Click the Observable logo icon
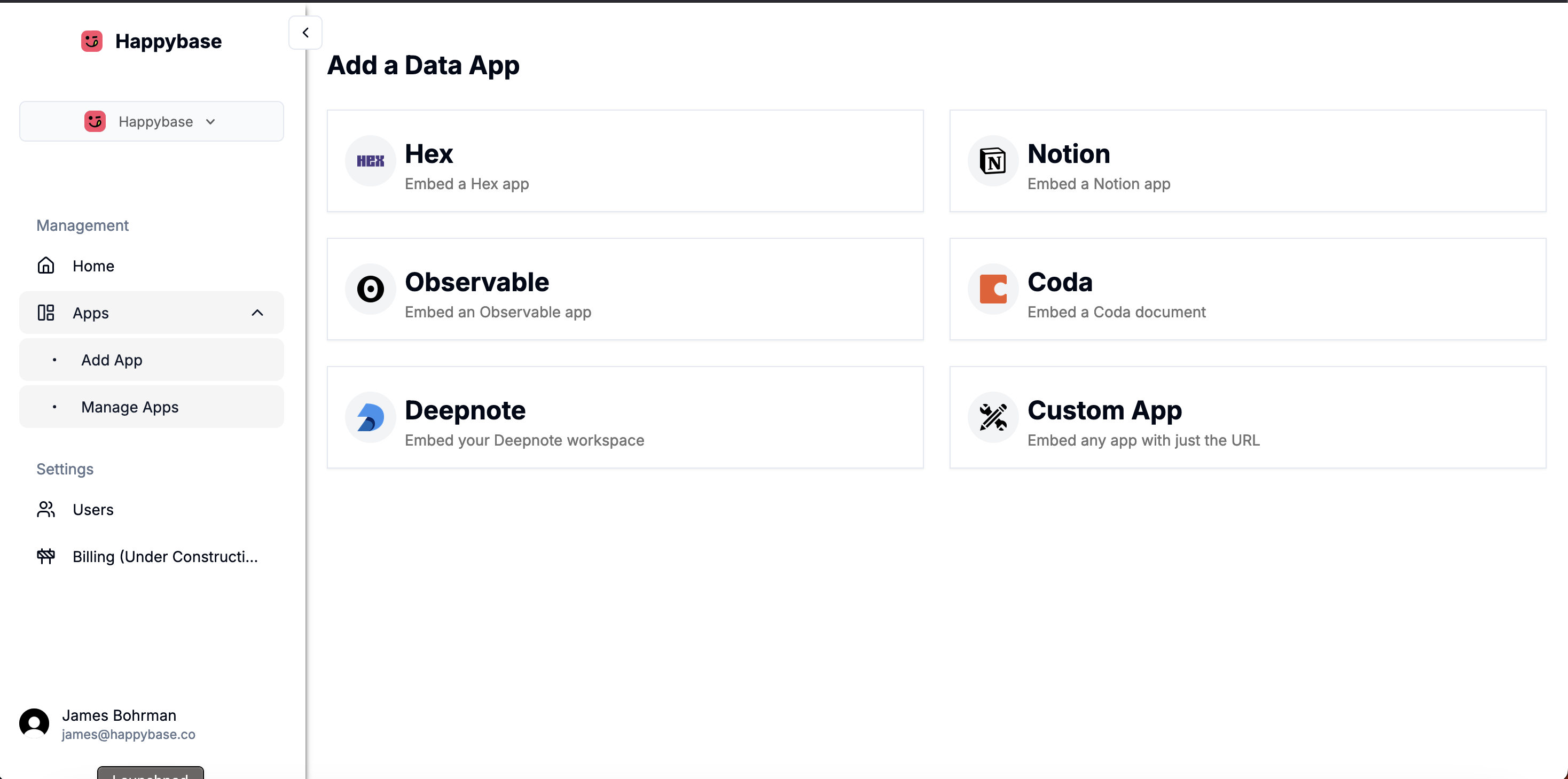 [x=370, y=289]
